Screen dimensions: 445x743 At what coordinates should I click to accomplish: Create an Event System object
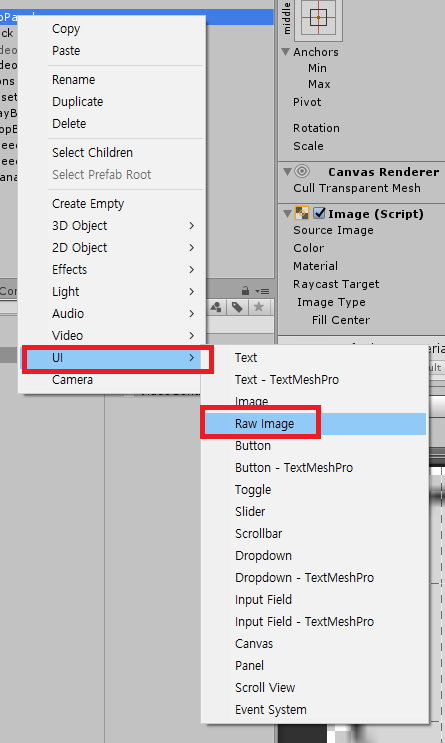(271, 710)
